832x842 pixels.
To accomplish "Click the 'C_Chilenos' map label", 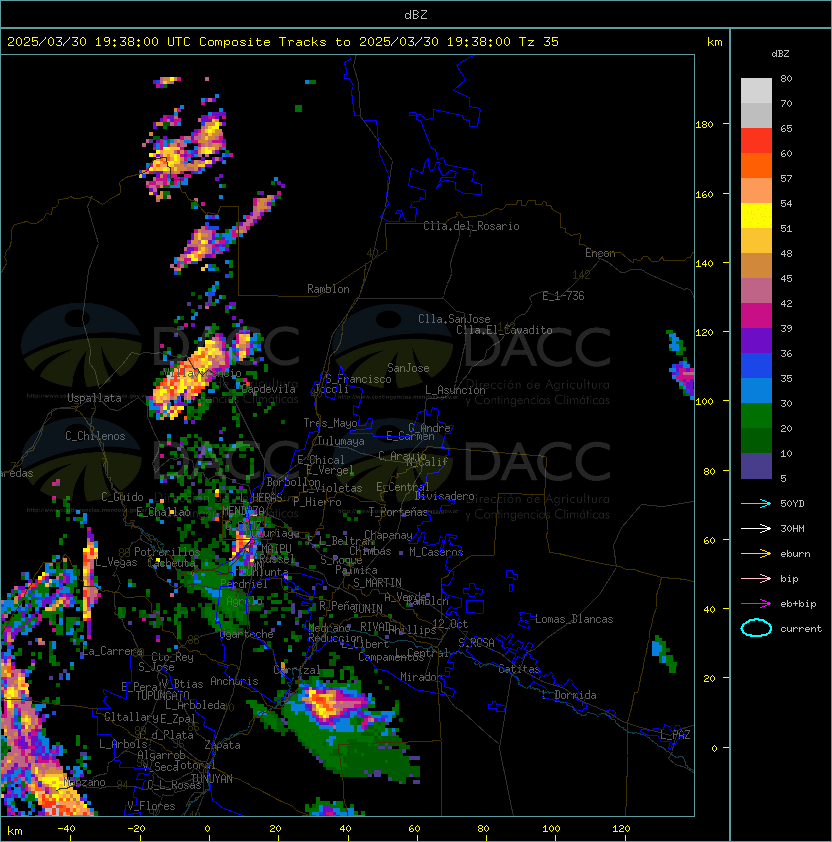I will coord(95,436).
